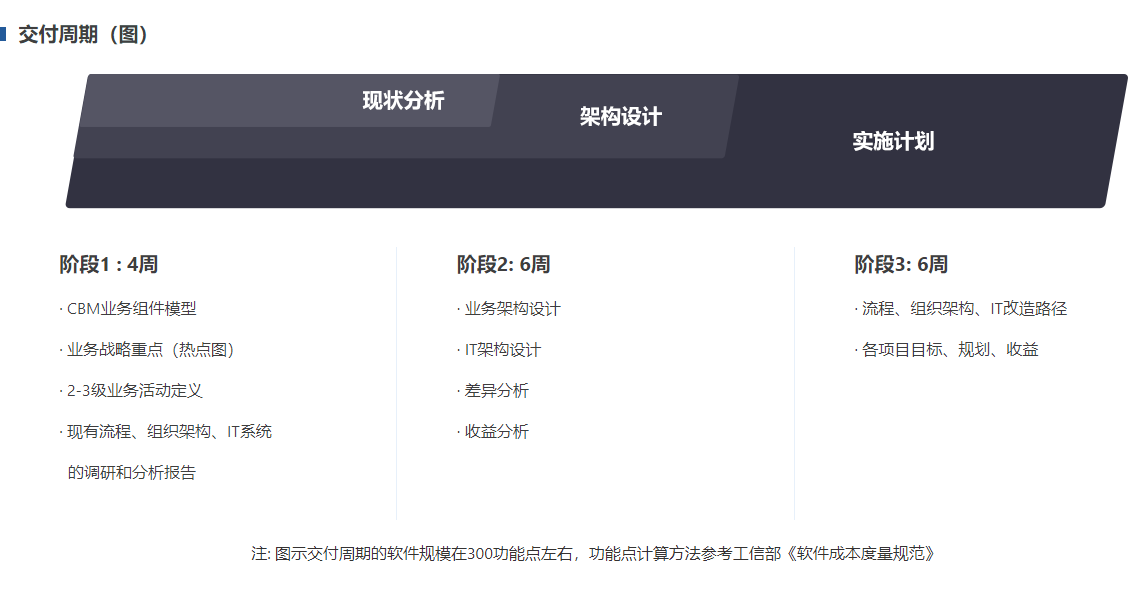Screen dimensions: 1130x594
Task: Click the 业务架构设计 list item
Action: 510,309
